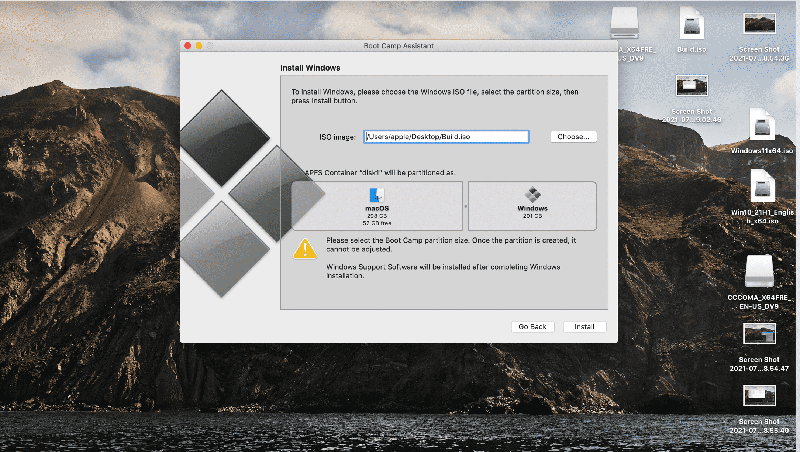Select screenshot thumbnail ending 8.54.47

[x=759, y=335]
